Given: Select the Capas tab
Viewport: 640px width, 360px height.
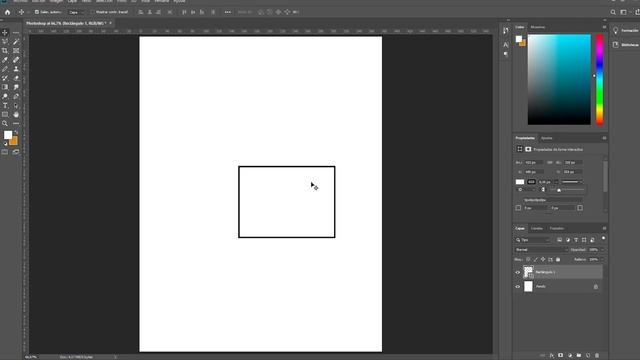Looking at the screenshot, I should (x=520, y=229).
